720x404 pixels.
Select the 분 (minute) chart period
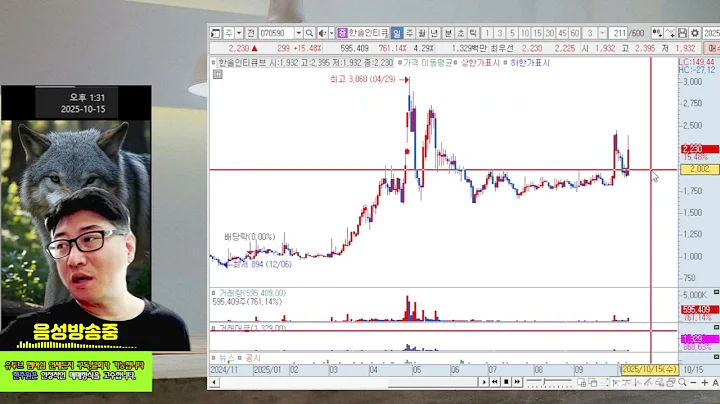pyautogui.click(x=448, y=33)
